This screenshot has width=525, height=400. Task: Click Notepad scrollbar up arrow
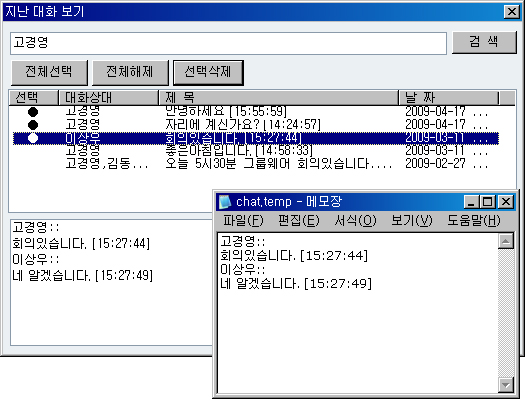[x=506, y=241]
